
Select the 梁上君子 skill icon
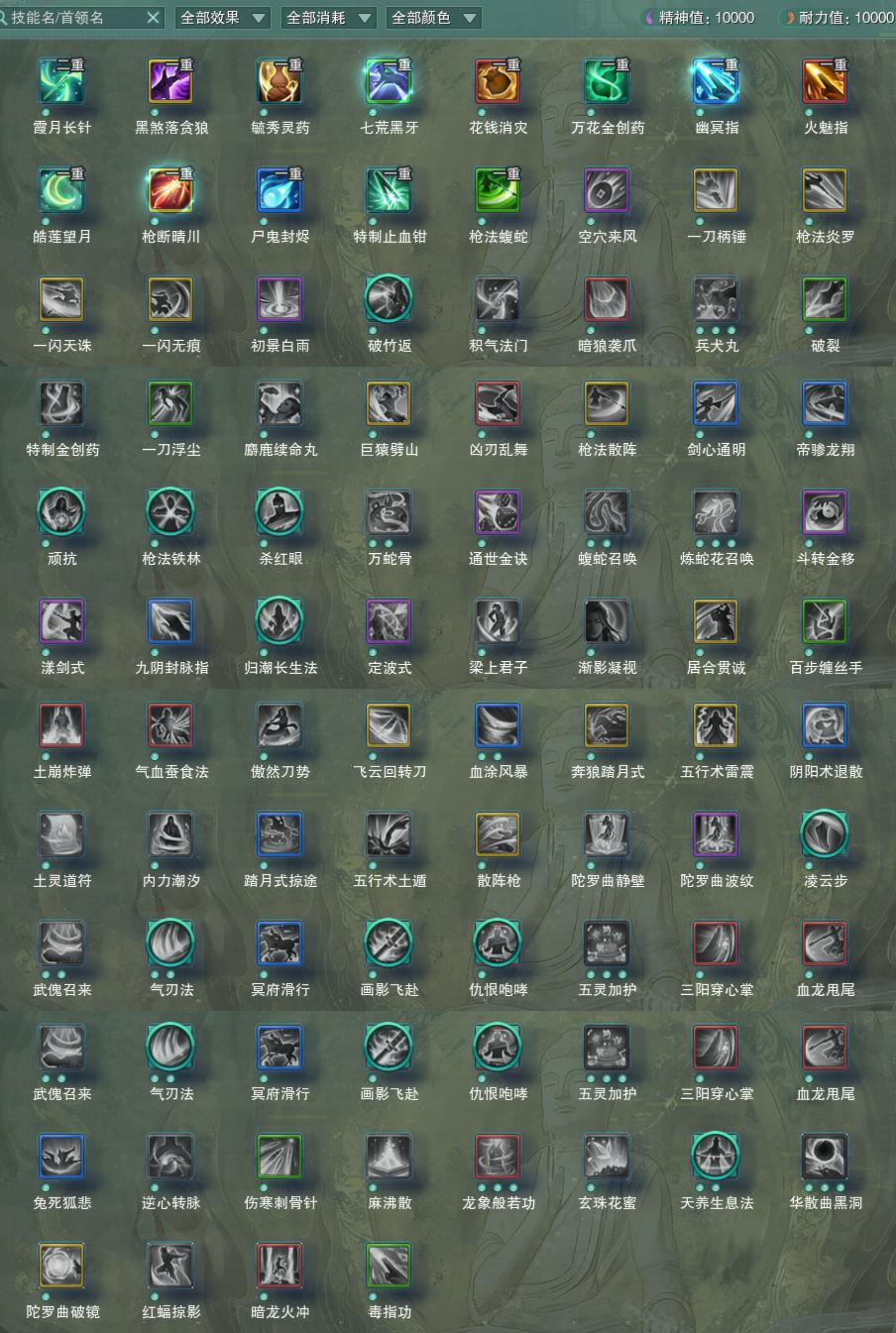[x=499, y=621]
